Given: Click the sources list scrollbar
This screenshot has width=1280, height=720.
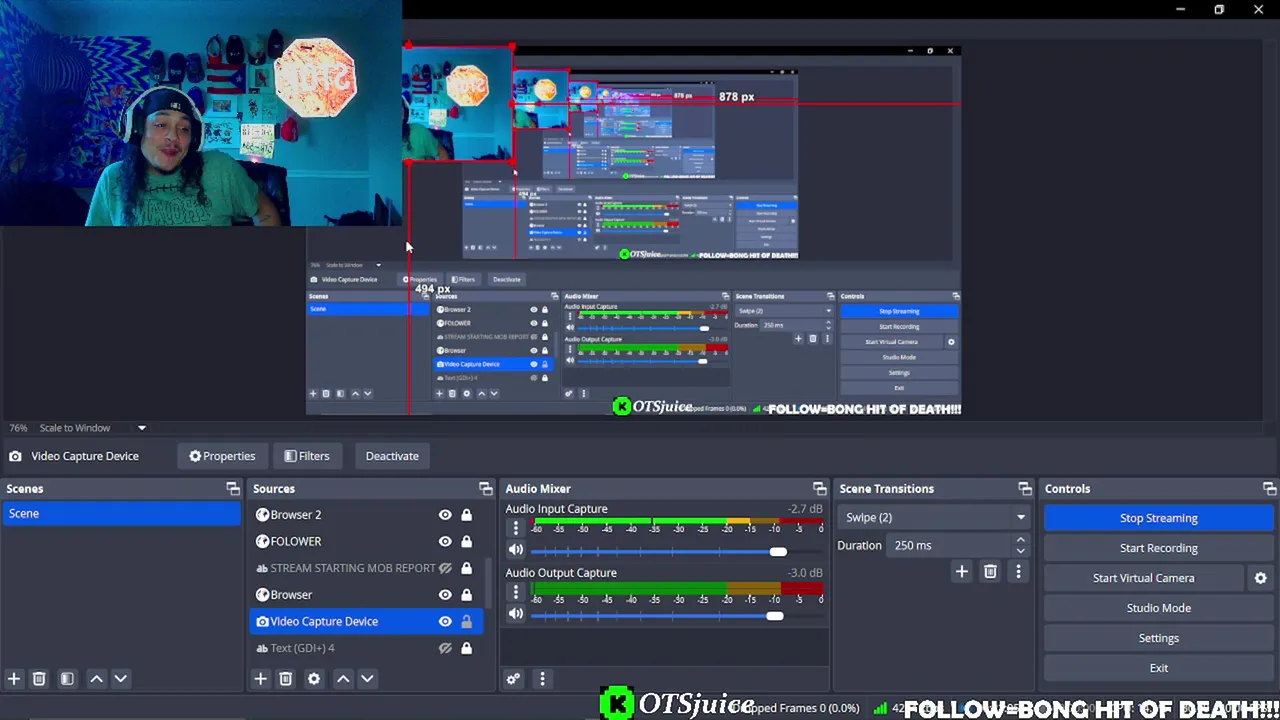Looking at the screenshot, I should [487, 585].
